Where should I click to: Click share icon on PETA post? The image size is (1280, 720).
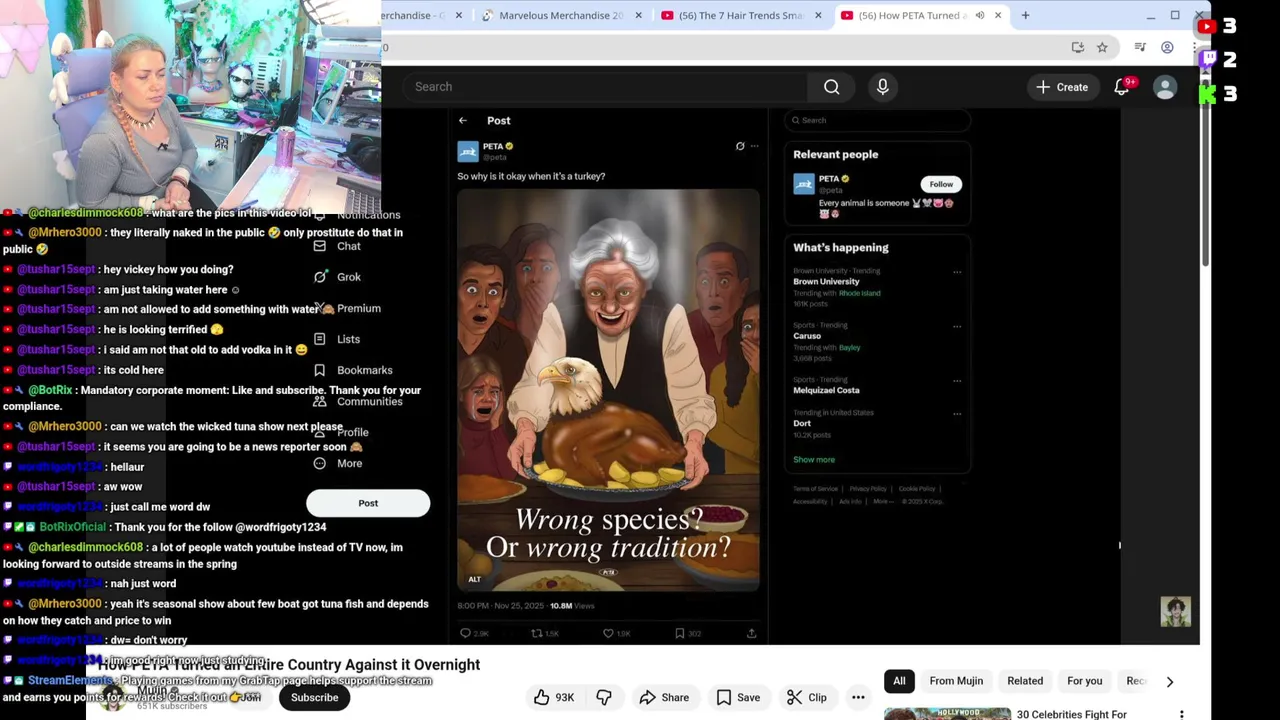pos(751,633)
